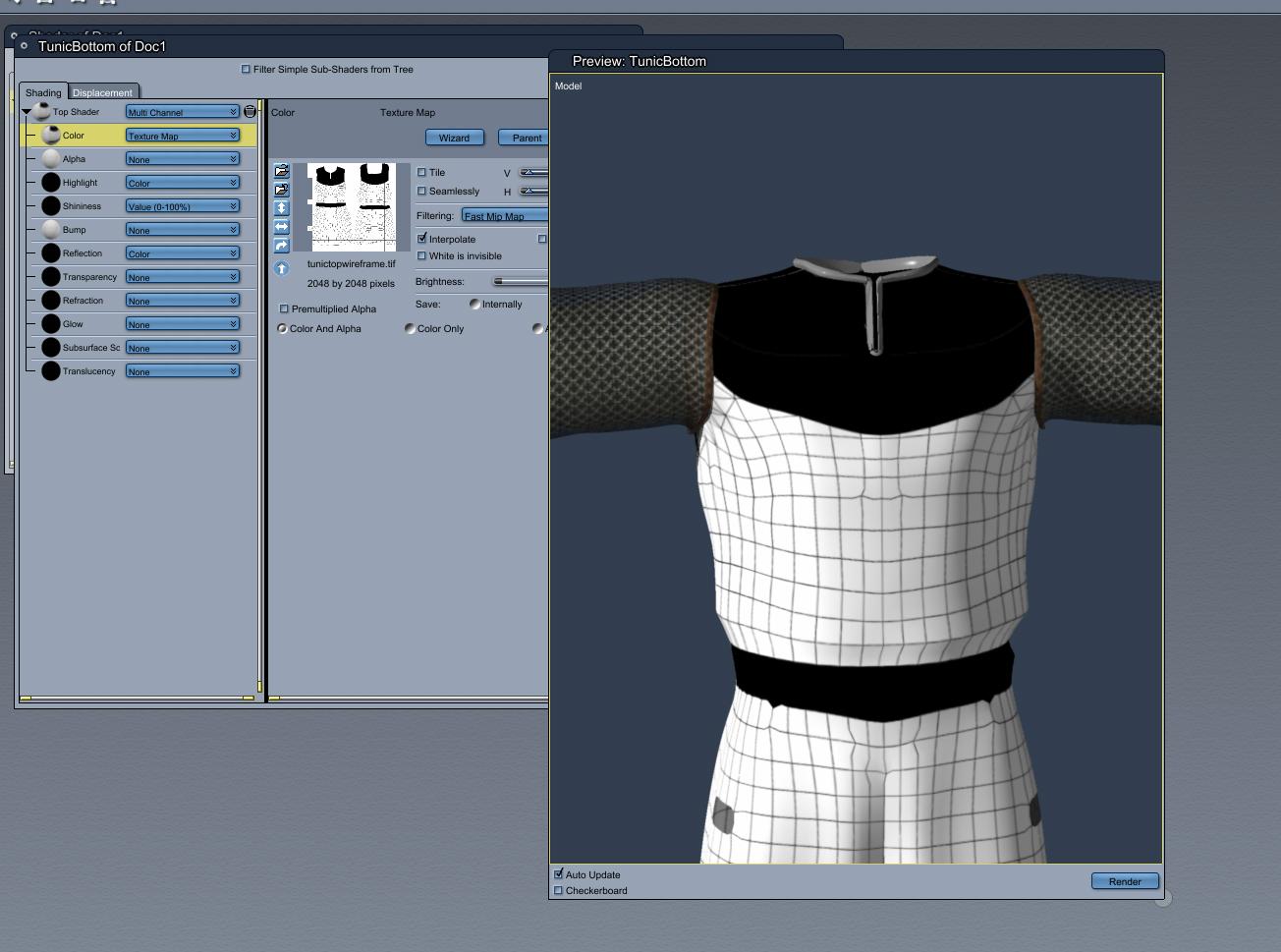
Task: Flip the texture horizontally
Action: pos(282,227)
